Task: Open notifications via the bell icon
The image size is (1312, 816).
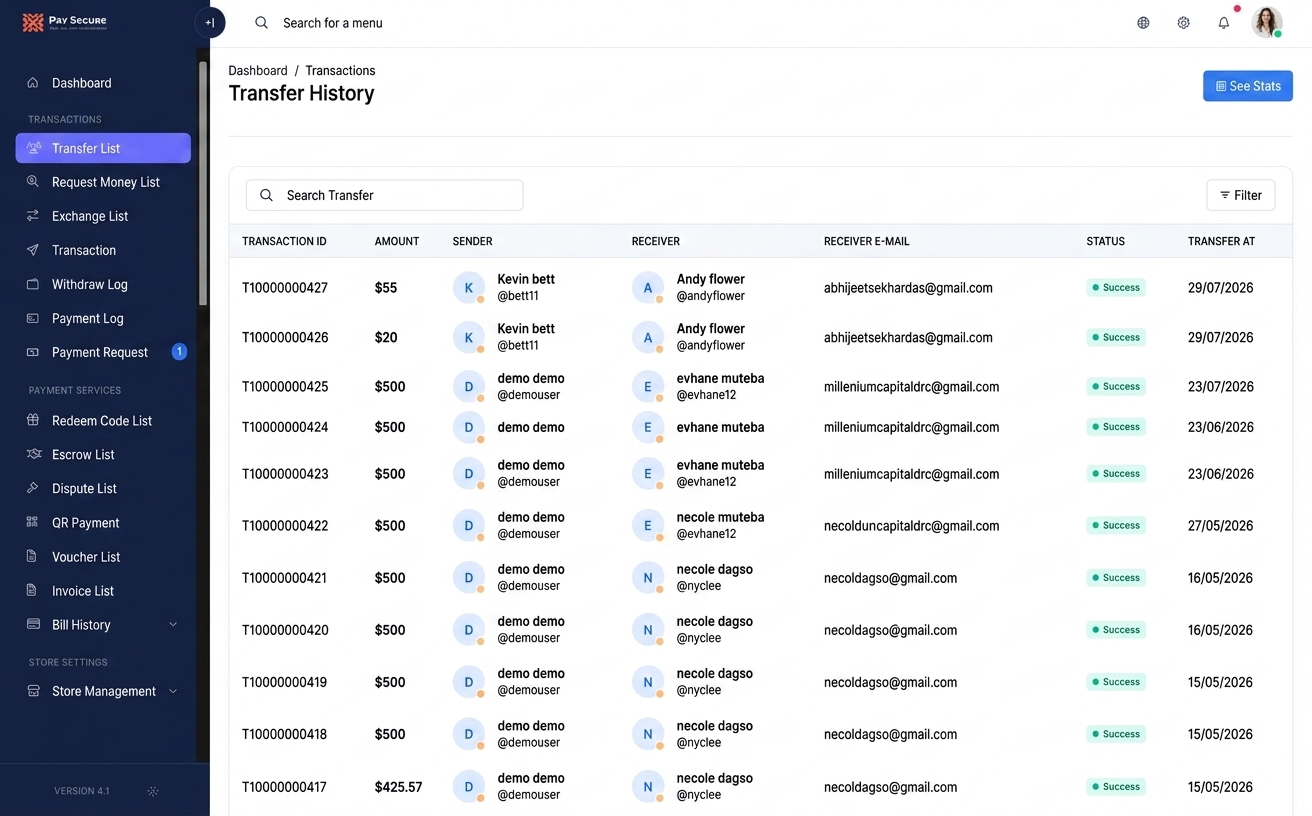Action: (1223, 23)
